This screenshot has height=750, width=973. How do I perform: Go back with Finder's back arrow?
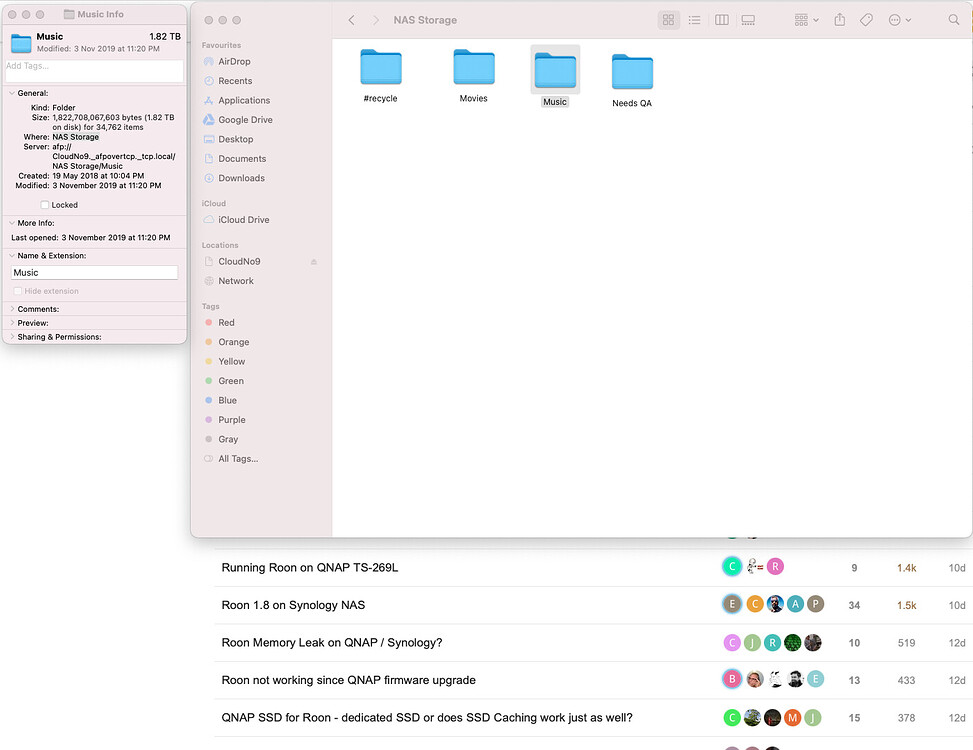pos(352,20)
